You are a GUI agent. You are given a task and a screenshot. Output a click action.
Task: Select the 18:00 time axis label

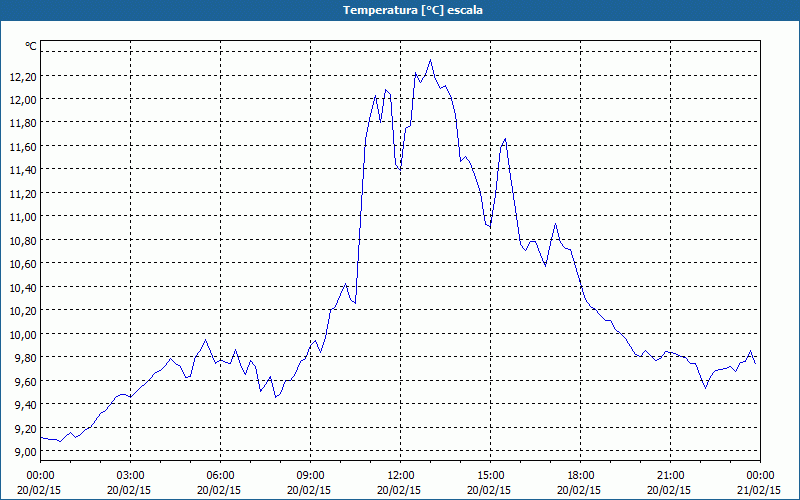point(581,476)
